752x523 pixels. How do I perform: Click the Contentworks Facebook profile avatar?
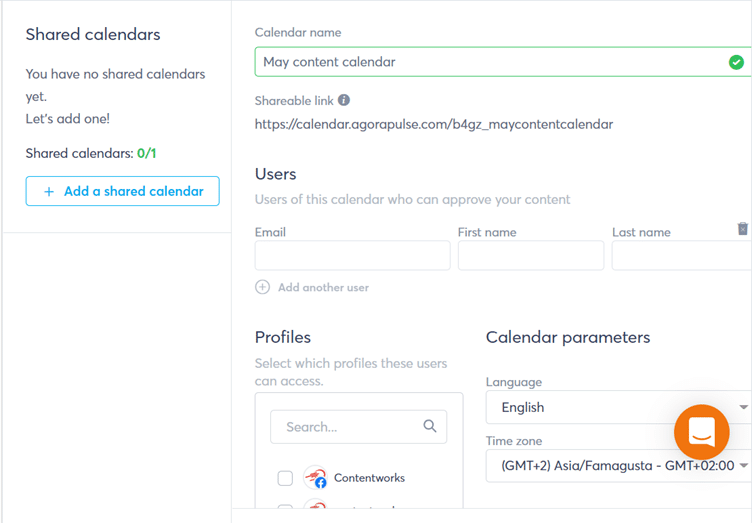coord(316,478)
